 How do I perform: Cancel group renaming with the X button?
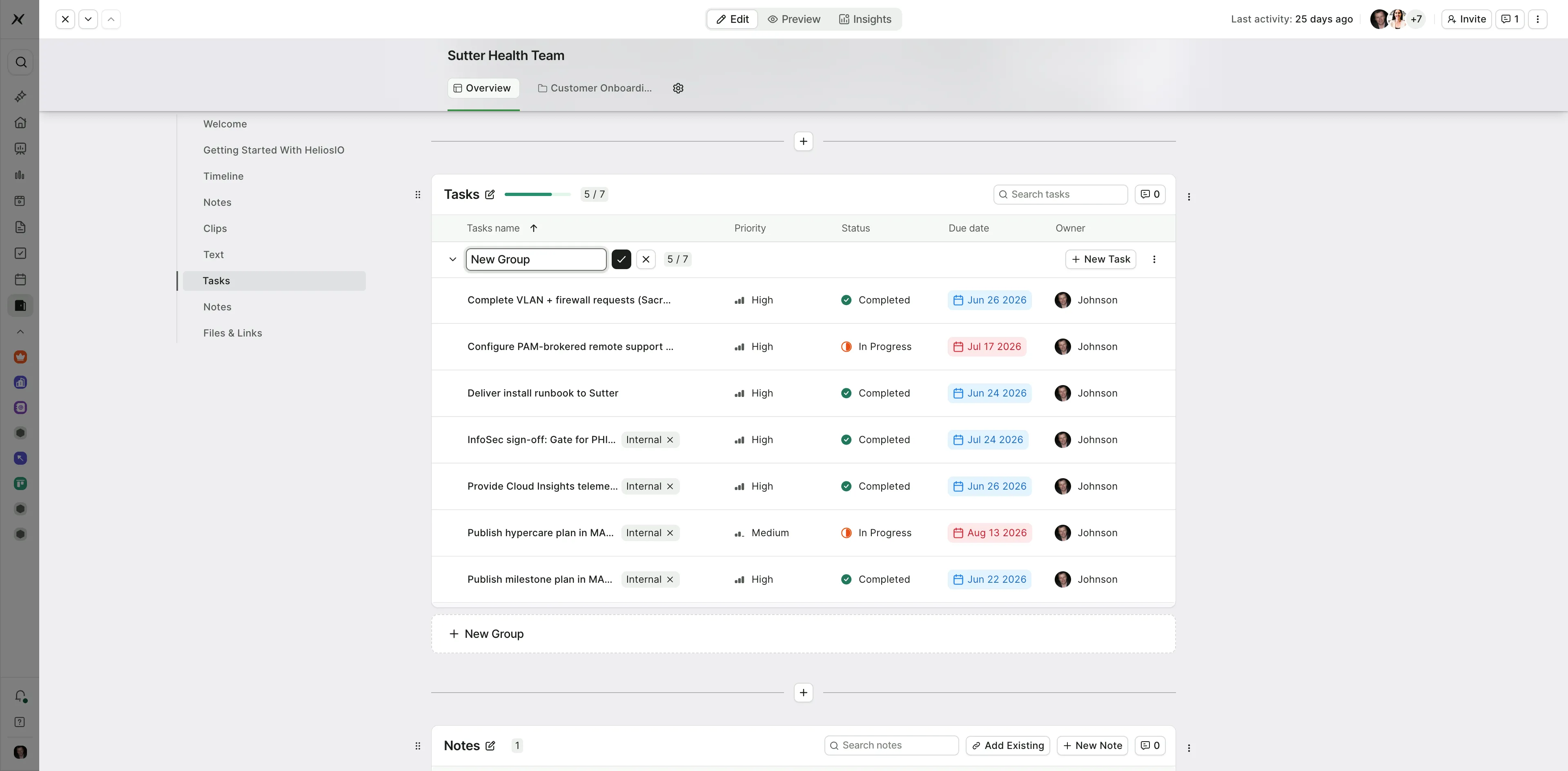(x=646, y=259)
